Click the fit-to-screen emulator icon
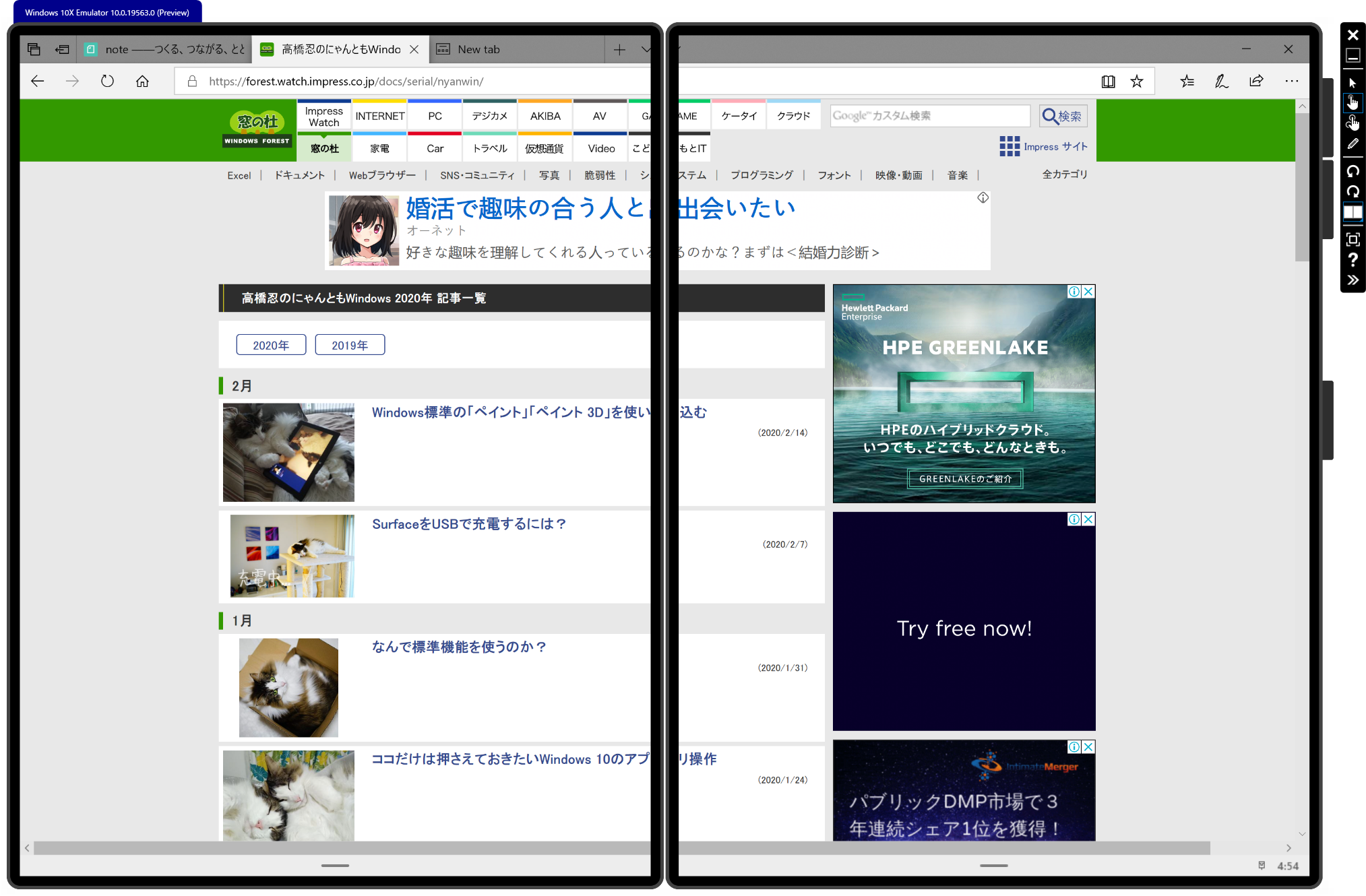This screenshot has height=896, width=1366. (x=1353, y=240)
